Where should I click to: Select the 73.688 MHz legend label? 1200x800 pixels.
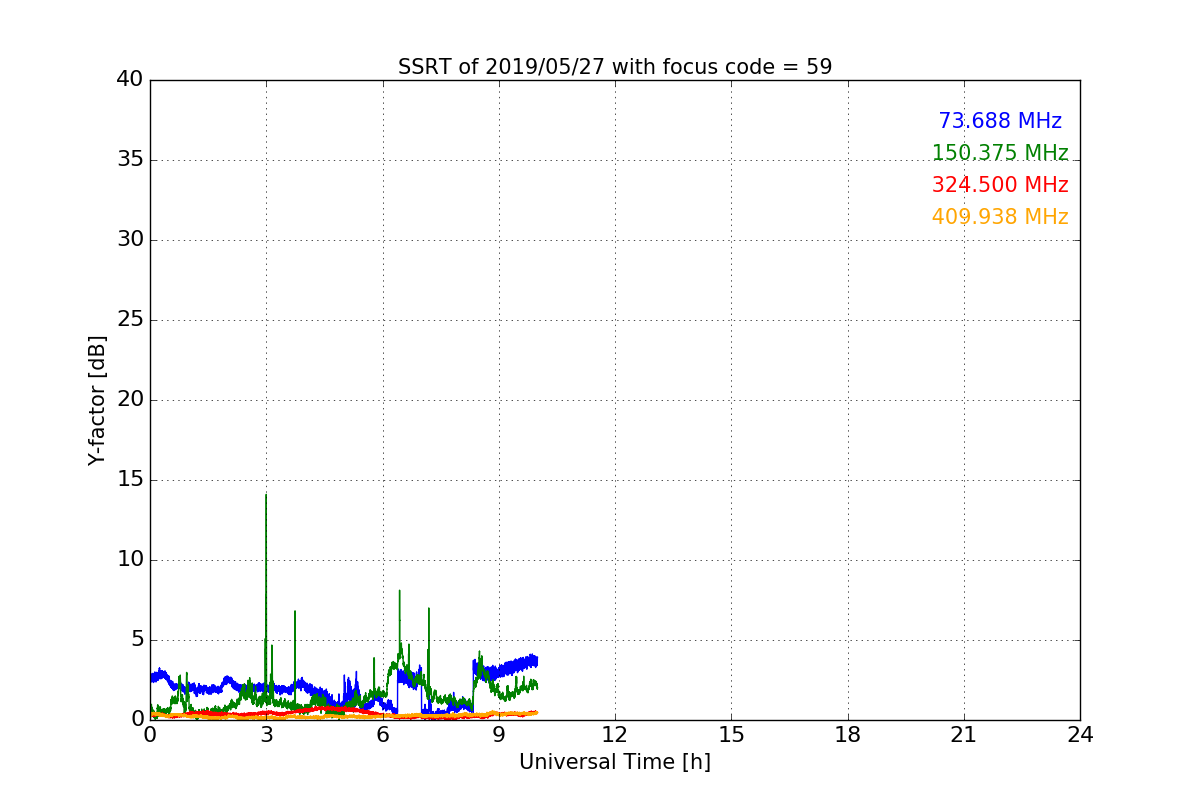click(x=1000, y=121)
